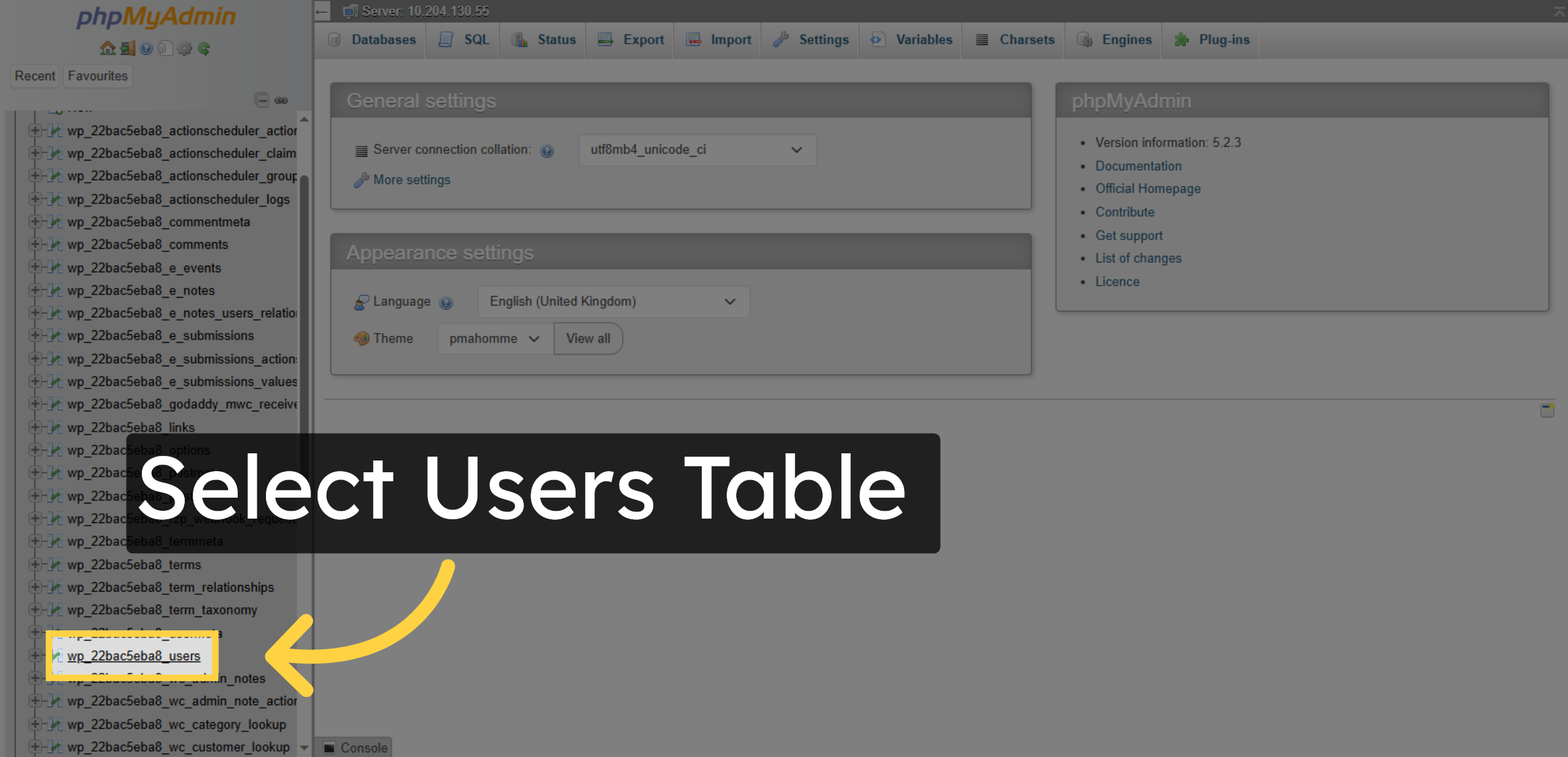Screen dimensions: 1568x757
Task: Open the navigation panel settings gear icon
Action: (x=184, y=48)
